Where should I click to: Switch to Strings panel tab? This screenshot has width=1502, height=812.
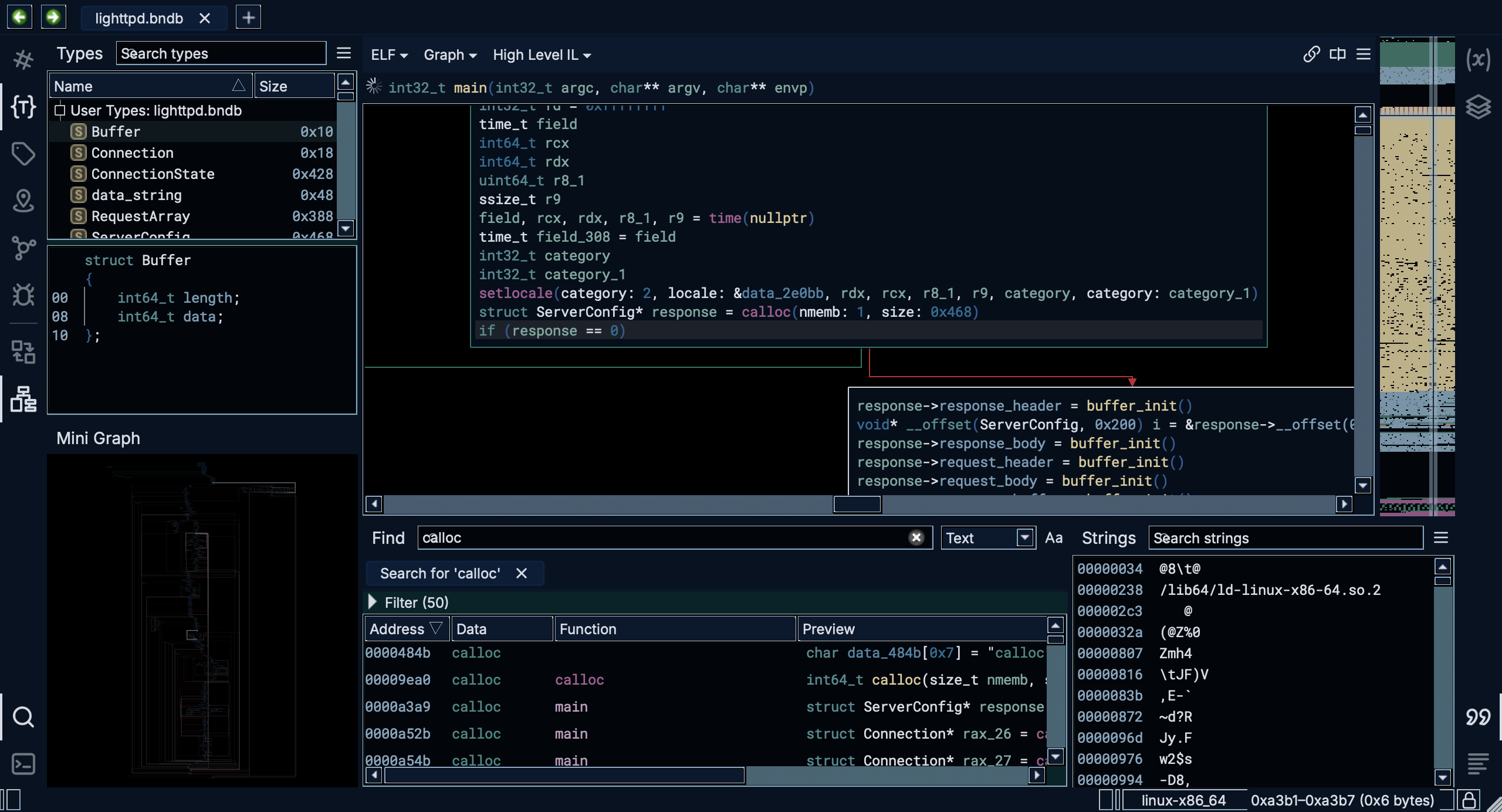[x=1108, y=538]
